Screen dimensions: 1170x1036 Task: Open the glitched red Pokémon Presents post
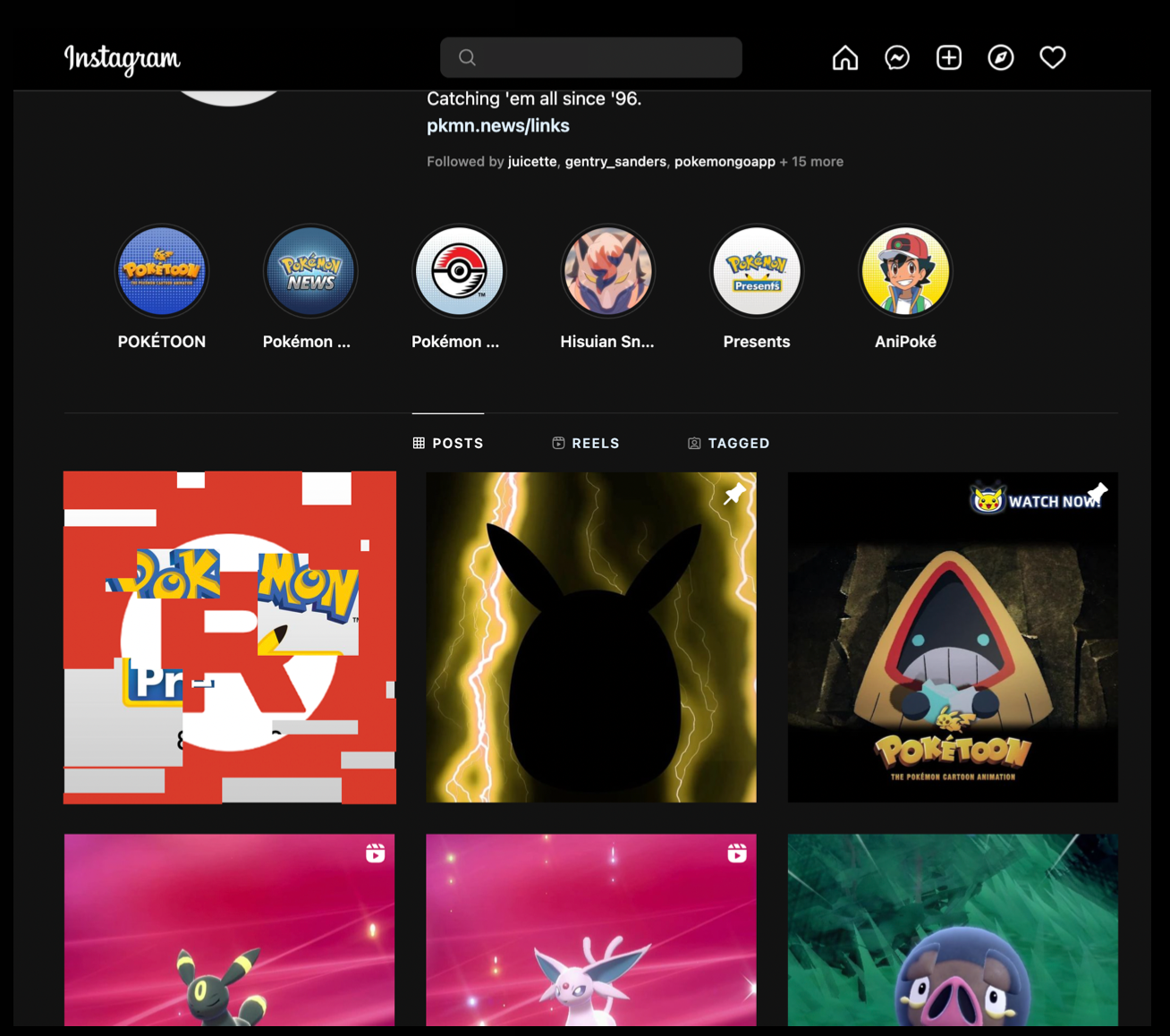[x=230, y=637]
